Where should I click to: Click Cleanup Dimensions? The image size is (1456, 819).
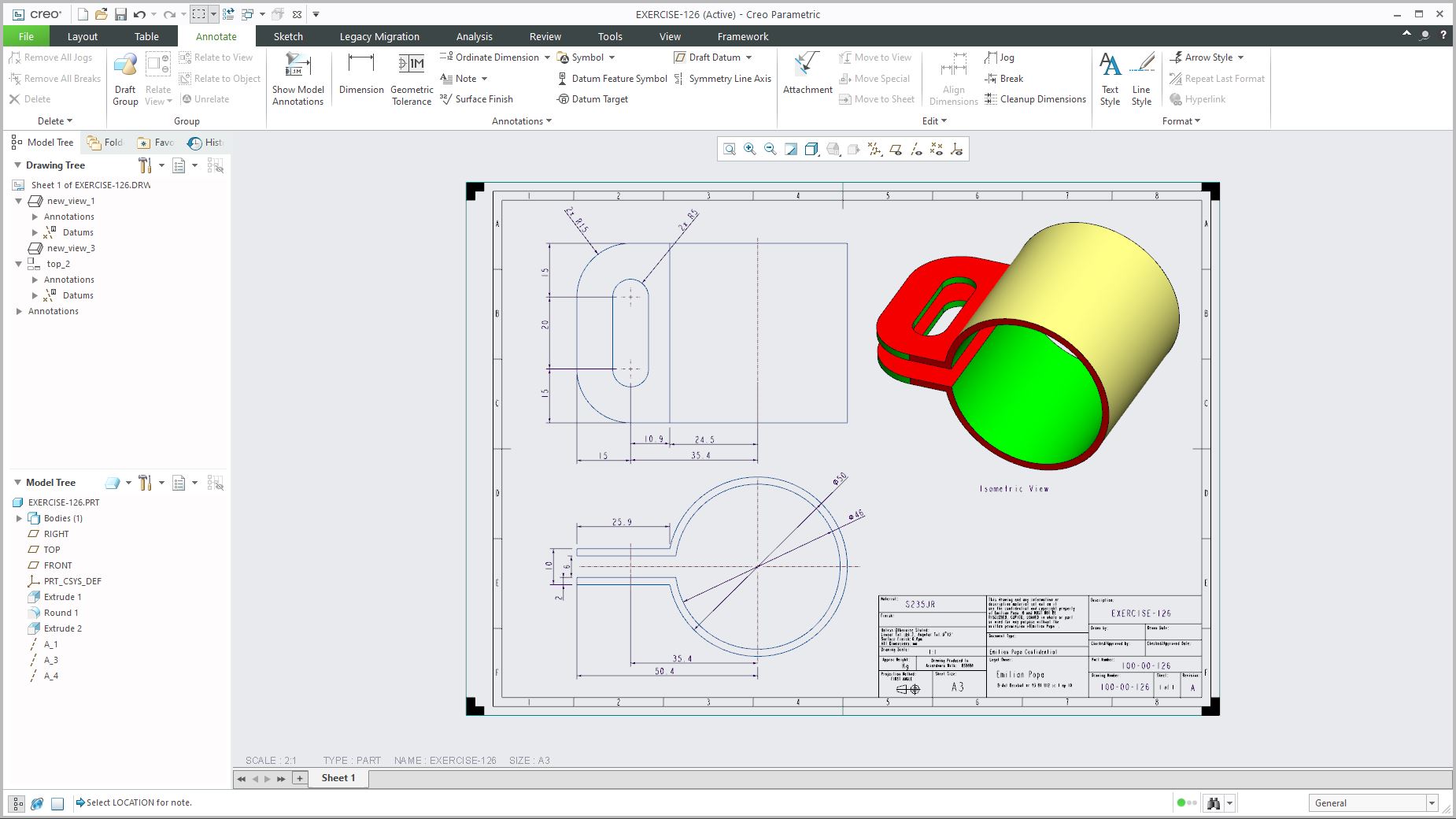(x=1036, y=99)
